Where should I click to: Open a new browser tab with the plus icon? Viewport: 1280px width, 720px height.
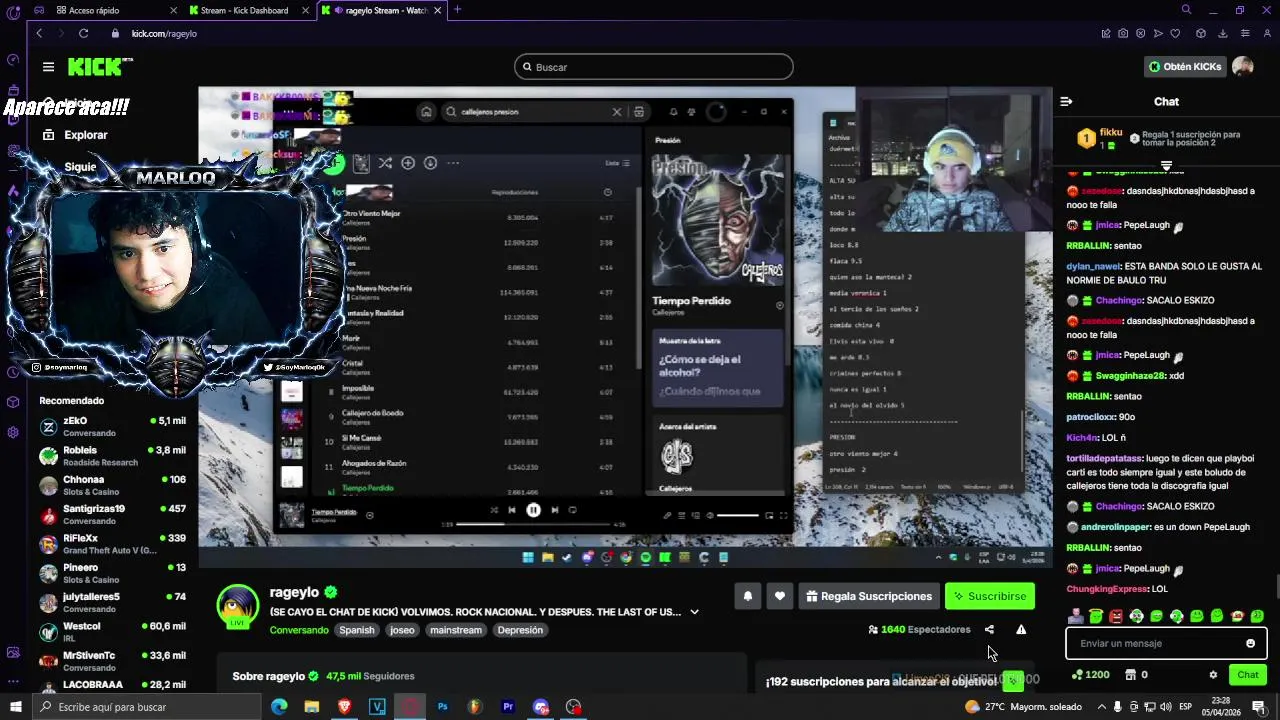coord(457,10)
